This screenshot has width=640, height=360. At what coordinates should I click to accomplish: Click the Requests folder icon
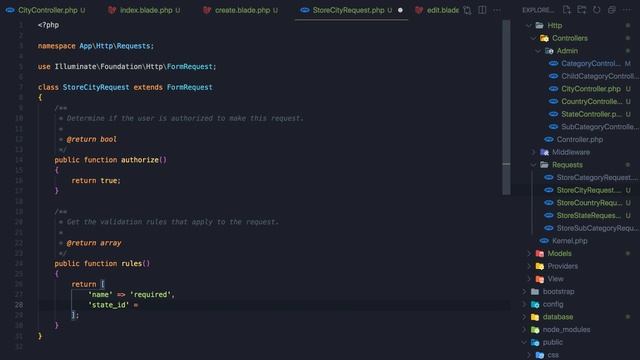[x=544, y=164]
